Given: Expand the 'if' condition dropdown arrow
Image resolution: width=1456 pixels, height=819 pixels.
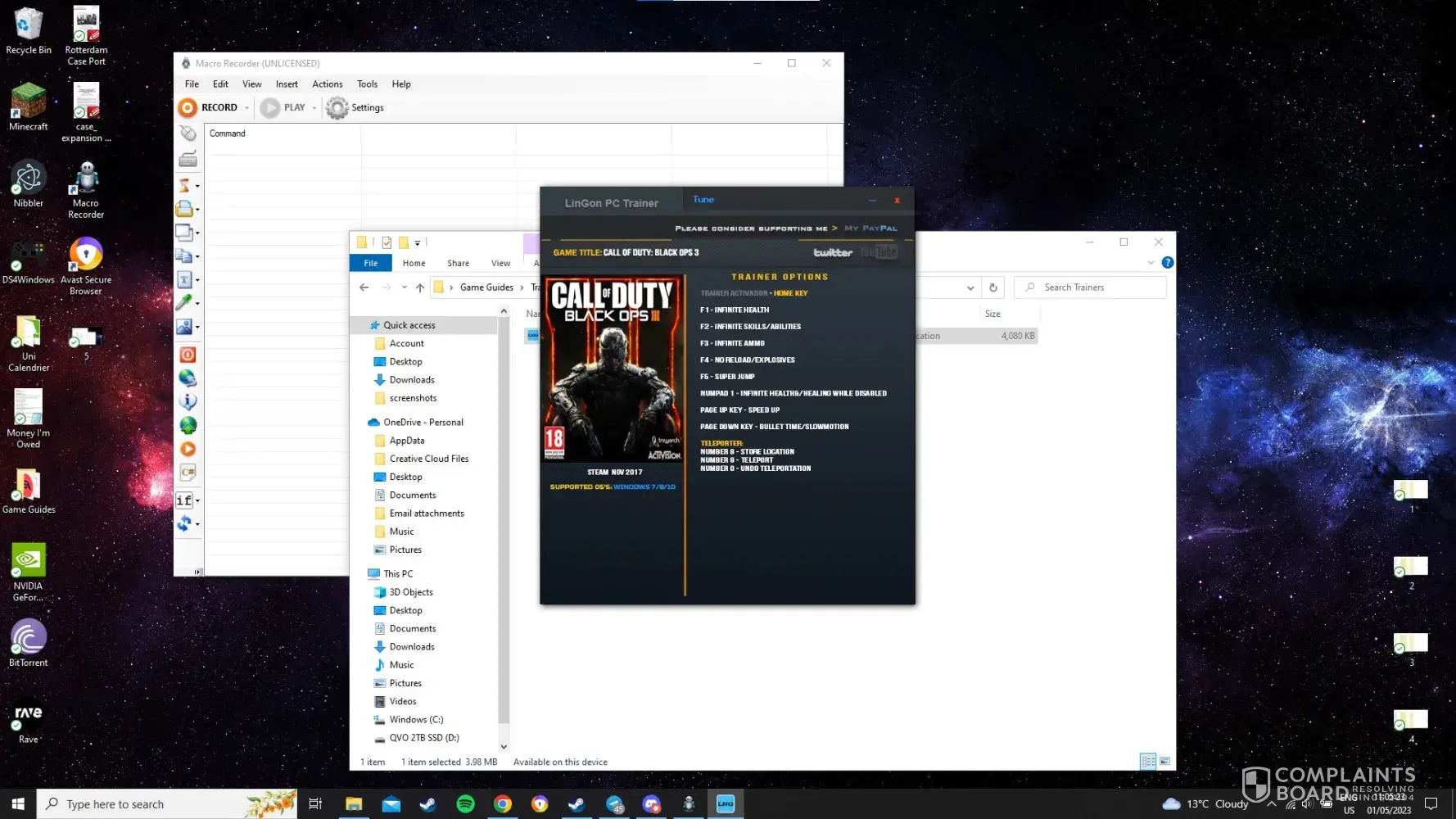Looking at the screenshot, I should pos(197,500).
